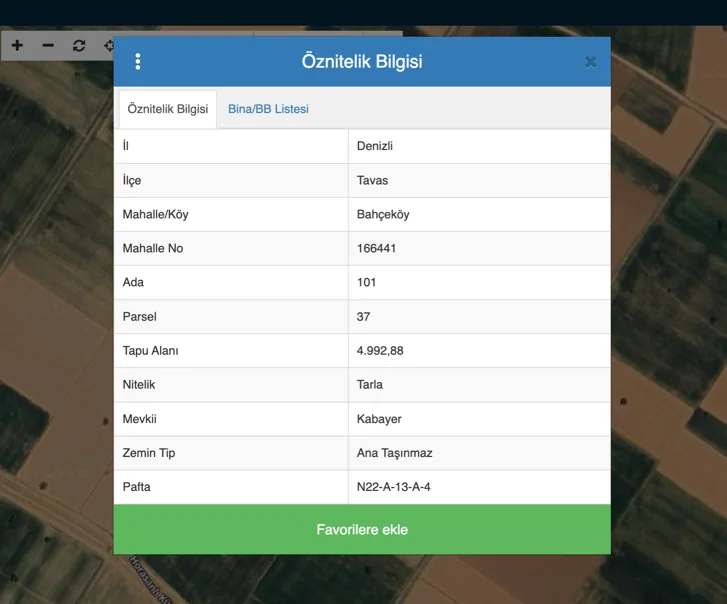
Task: Click the Parsel value 37
Action: tap(364, 316)
